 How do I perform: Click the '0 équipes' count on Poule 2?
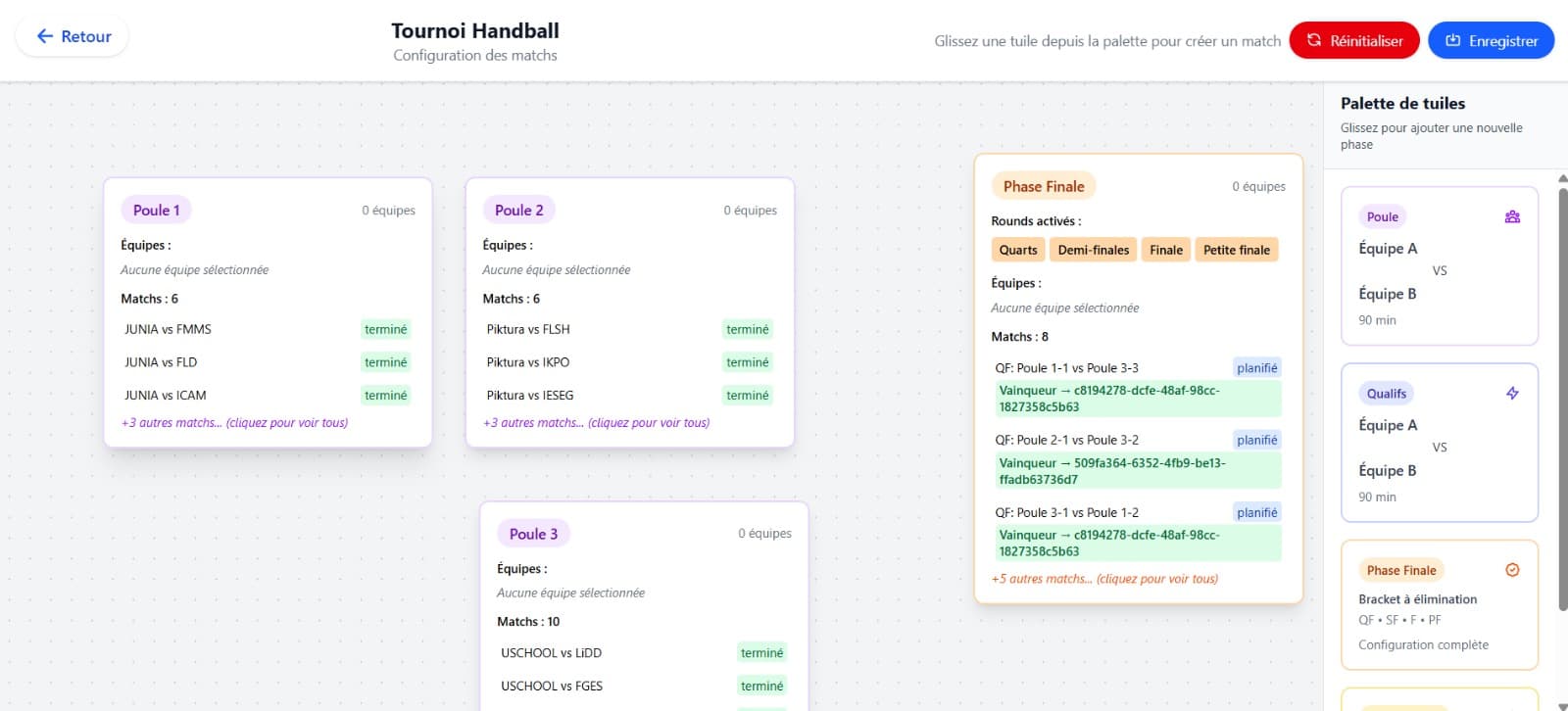tap(751, 211)
